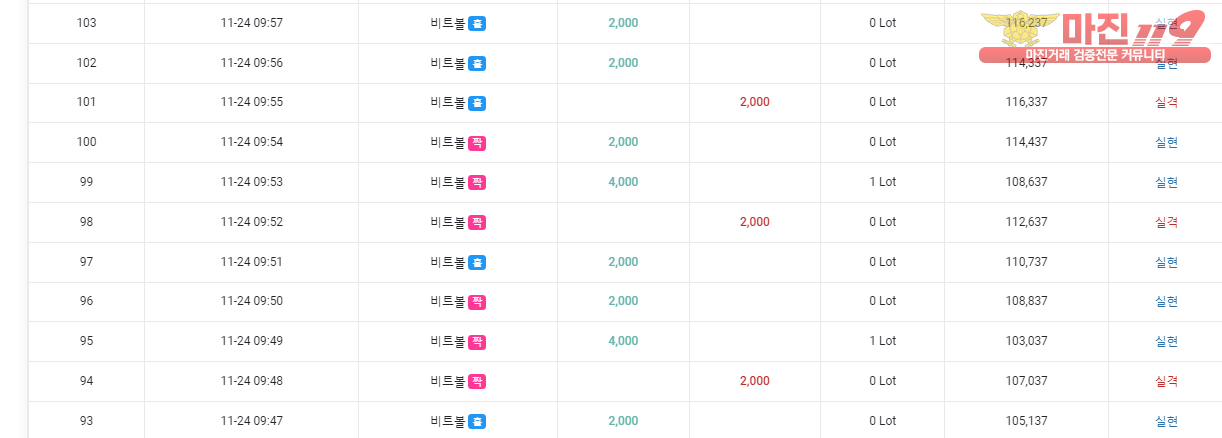The width and height of the screenshot is (1222, 438).
Task: Open the red 실격 status in row 94
Action: [1166, 381]
